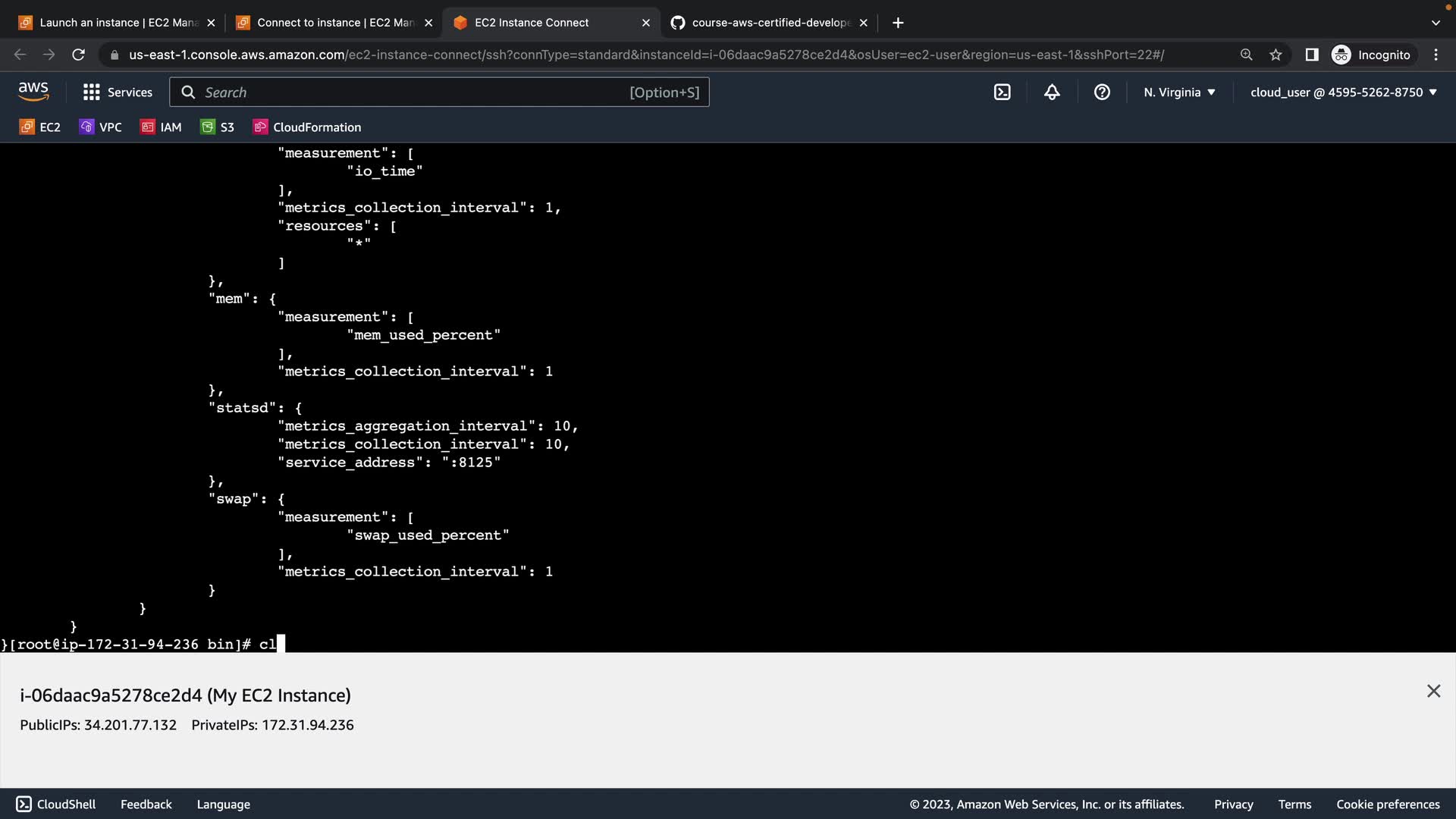Close the instance details panel

click(1433, 691)
